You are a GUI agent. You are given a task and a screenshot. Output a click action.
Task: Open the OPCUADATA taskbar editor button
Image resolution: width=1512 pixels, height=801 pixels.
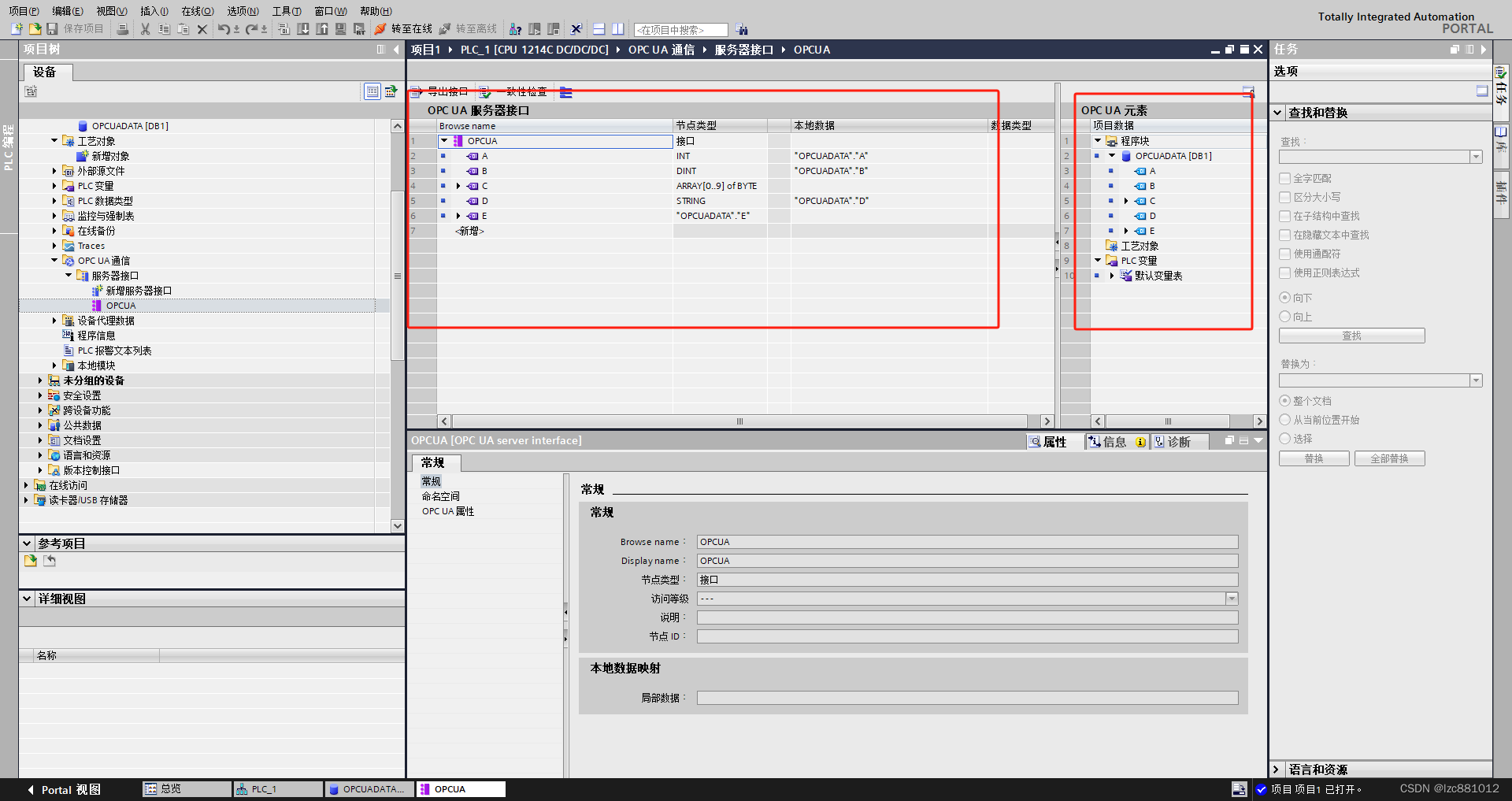[369, 789]
